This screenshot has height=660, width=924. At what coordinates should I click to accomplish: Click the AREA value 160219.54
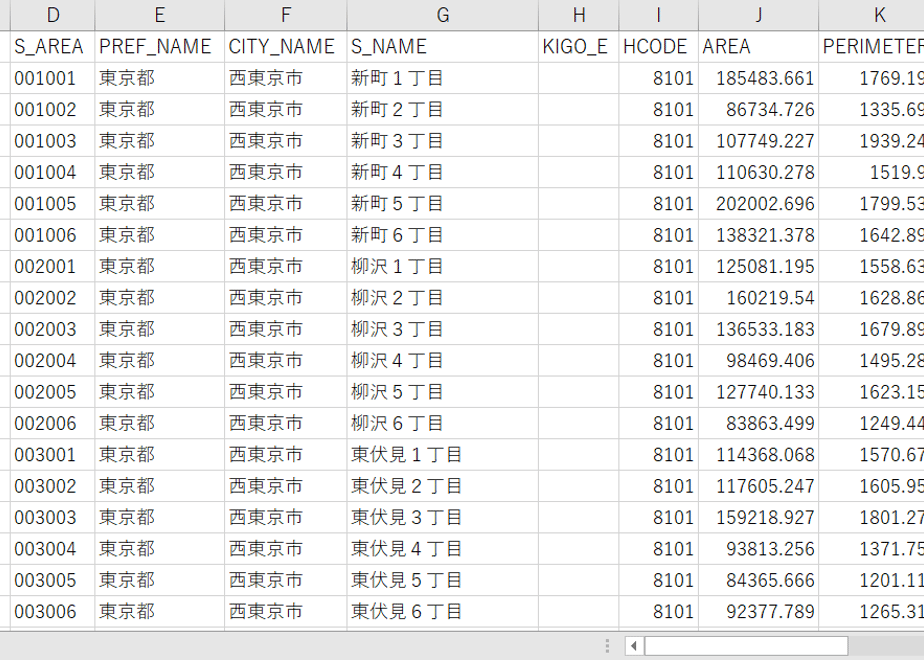[x=758, y=298]
